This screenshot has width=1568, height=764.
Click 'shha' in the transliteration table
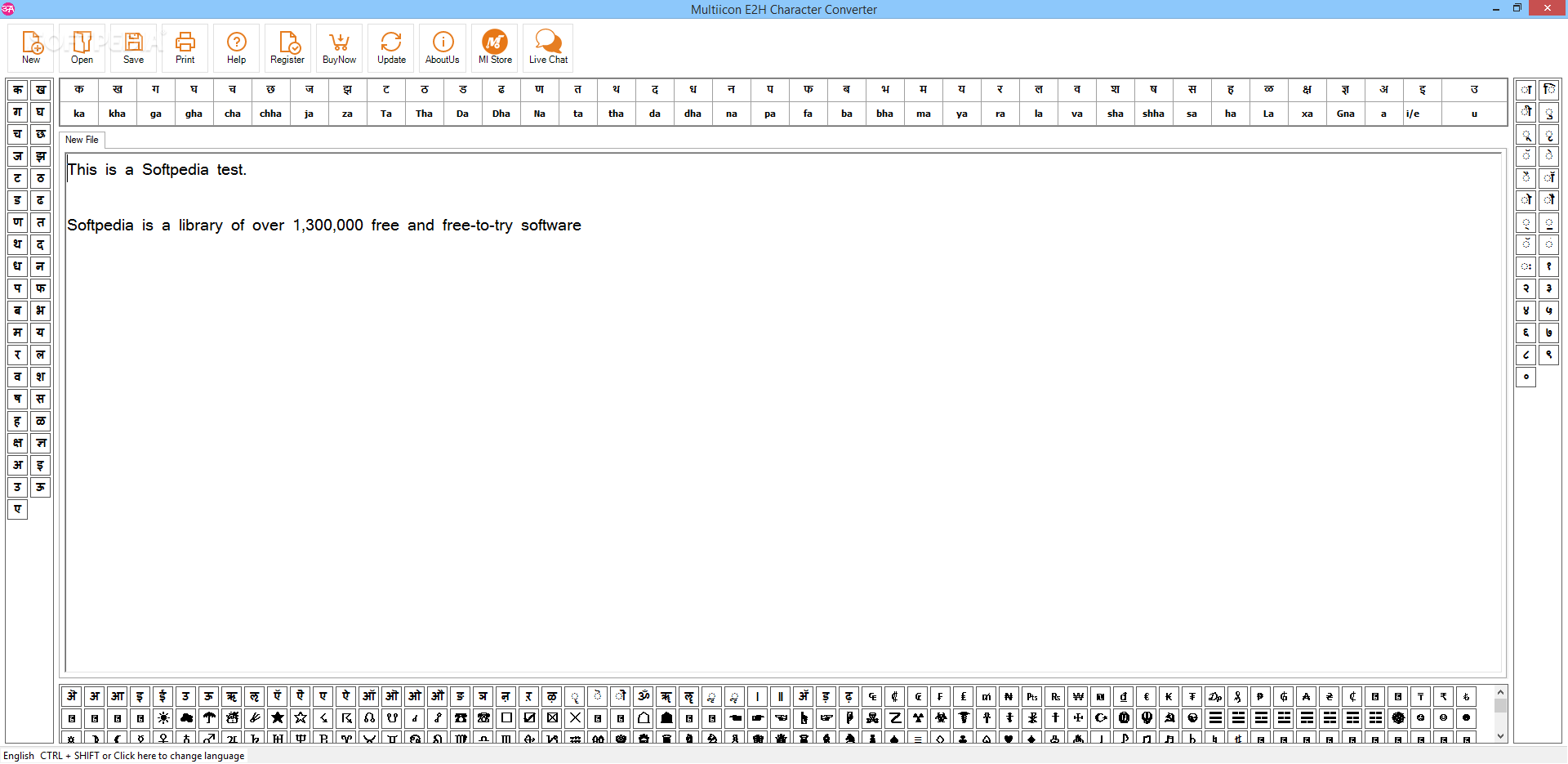[1153, 114]
